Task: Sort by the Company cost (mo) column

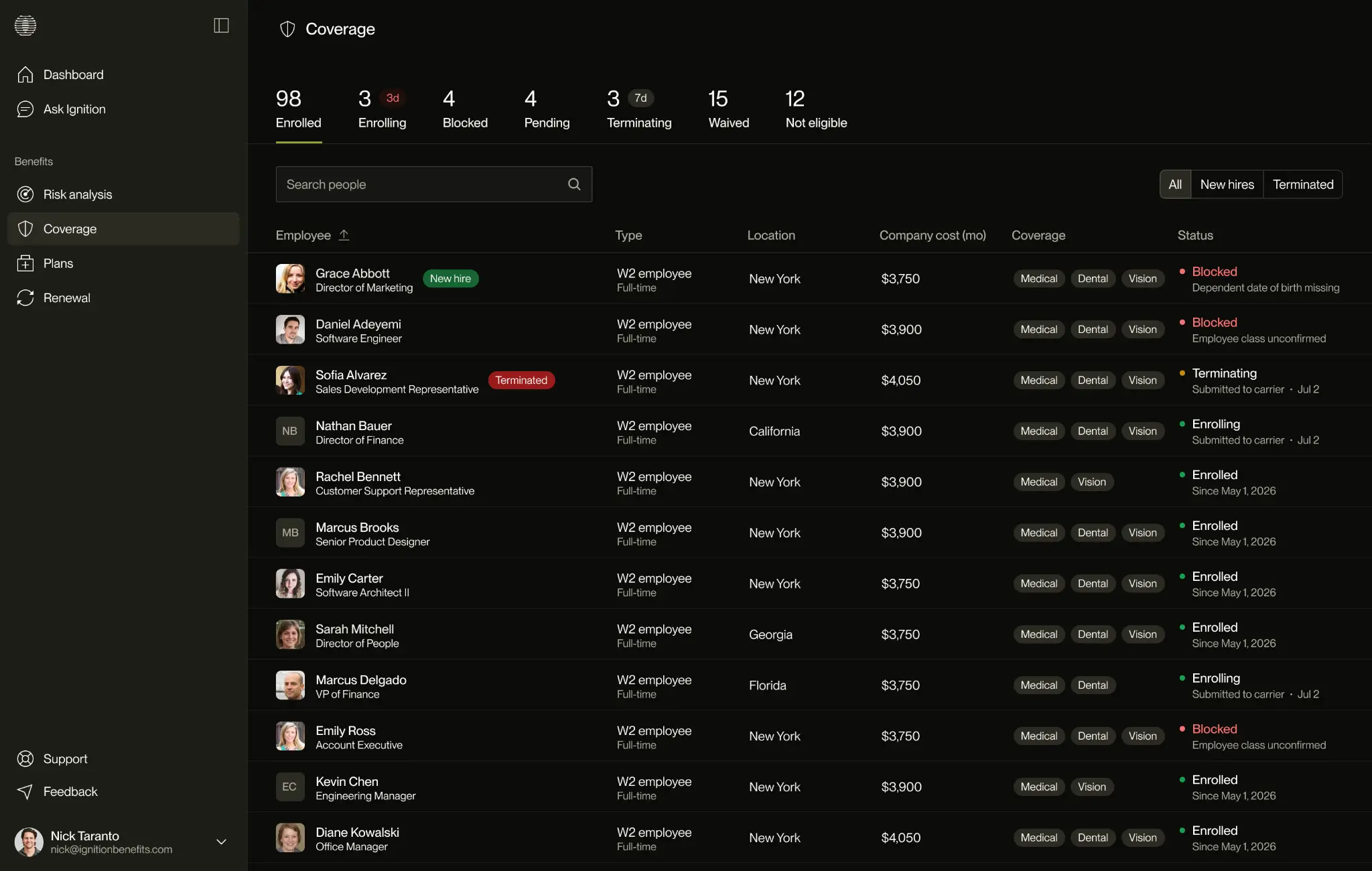Action: tap(933, 235)
